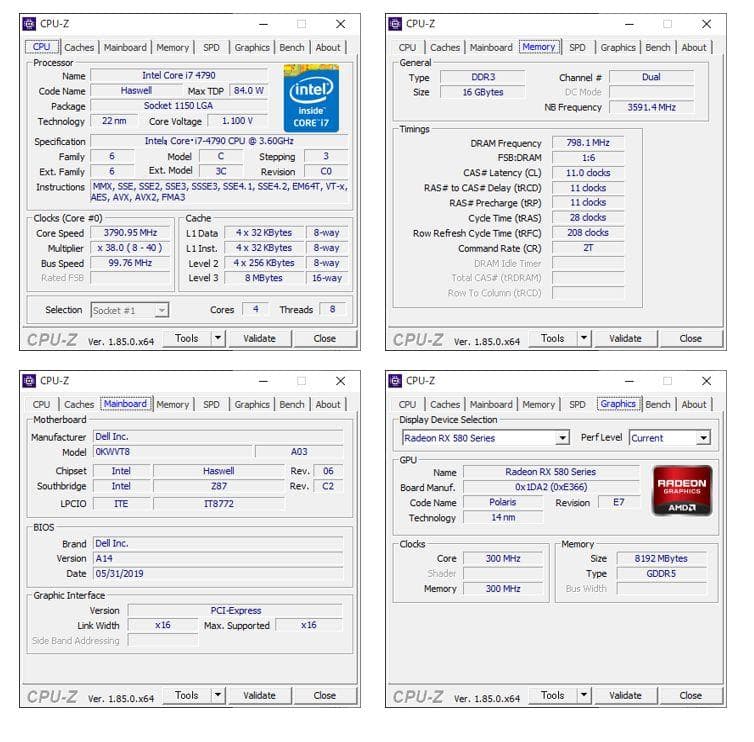The width and height of the screenshot is (754, 742).
Task: Select CPU tab in Mainboard window
Action: [41, 404]
